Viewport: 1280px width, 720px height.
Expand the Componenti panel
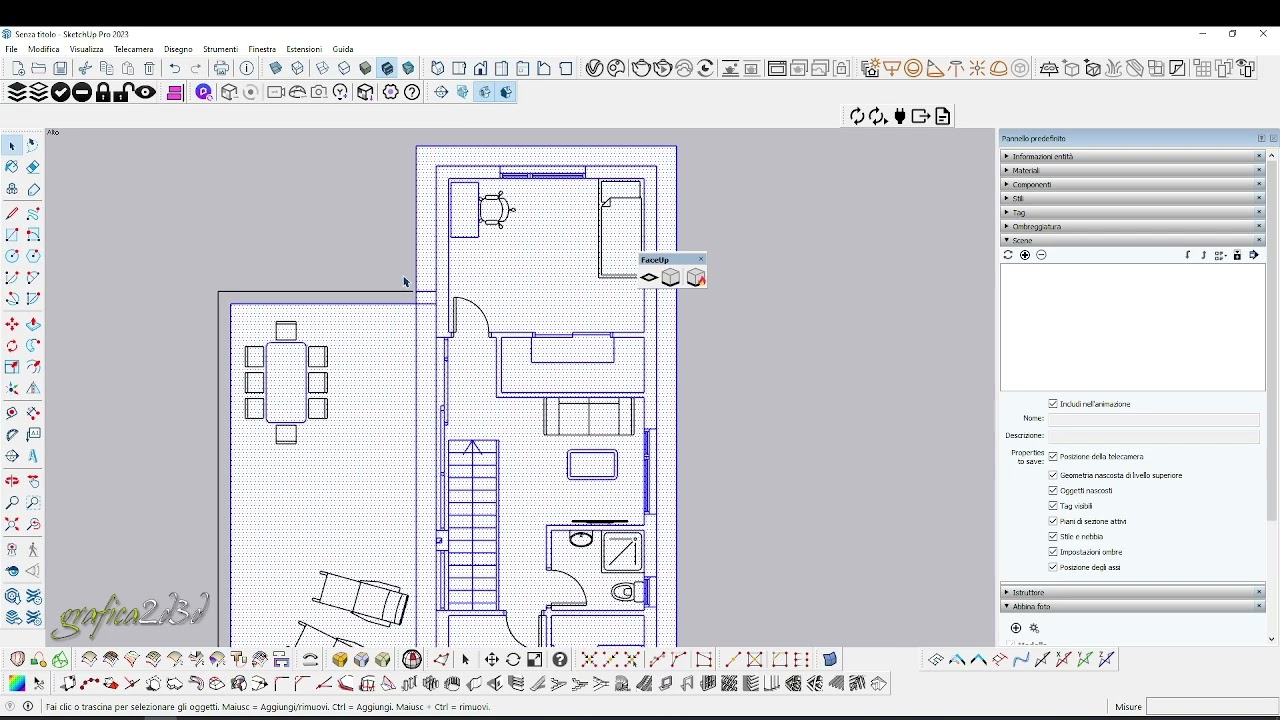tap(1133, 184)
